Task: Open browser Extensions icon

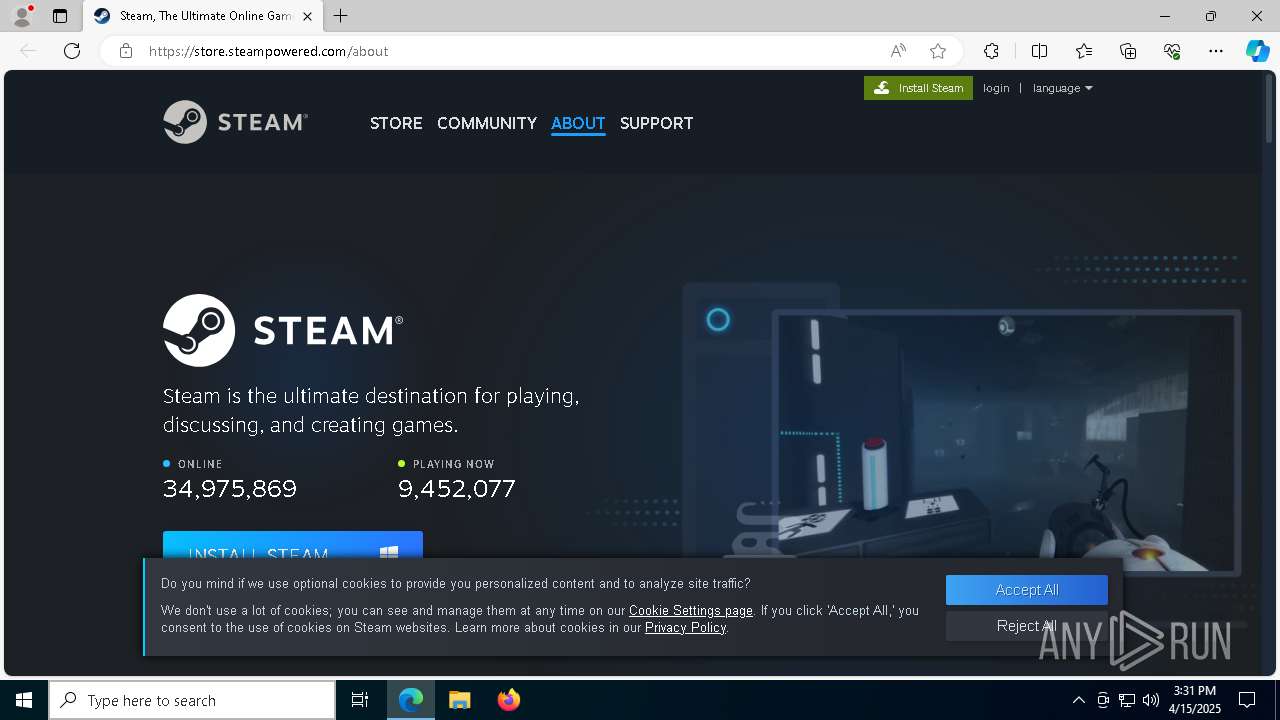Action: (991, 51)
